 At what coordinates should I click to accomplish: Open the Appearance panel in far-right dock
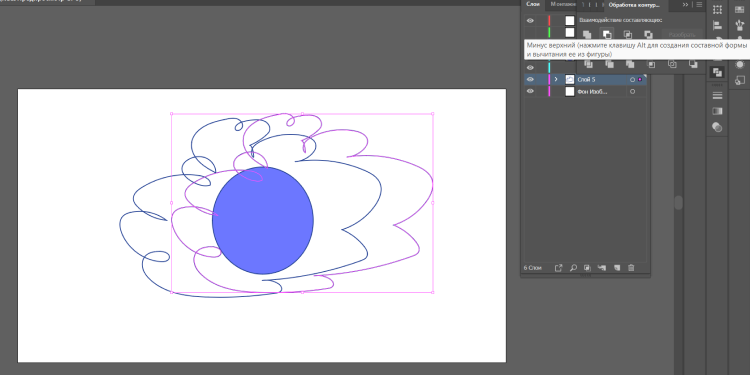(739, 64)
